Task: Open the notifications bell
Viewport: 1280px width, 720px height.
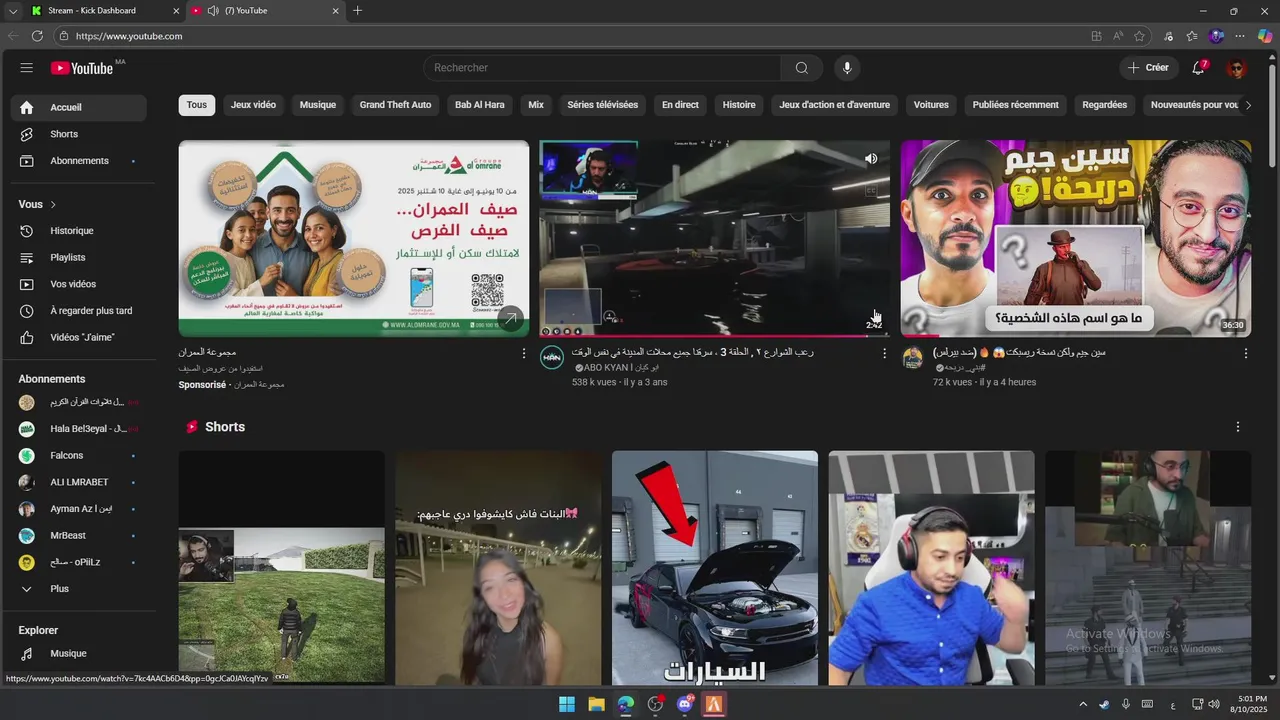Action: pyautogui.click(x=1198, y=68)
